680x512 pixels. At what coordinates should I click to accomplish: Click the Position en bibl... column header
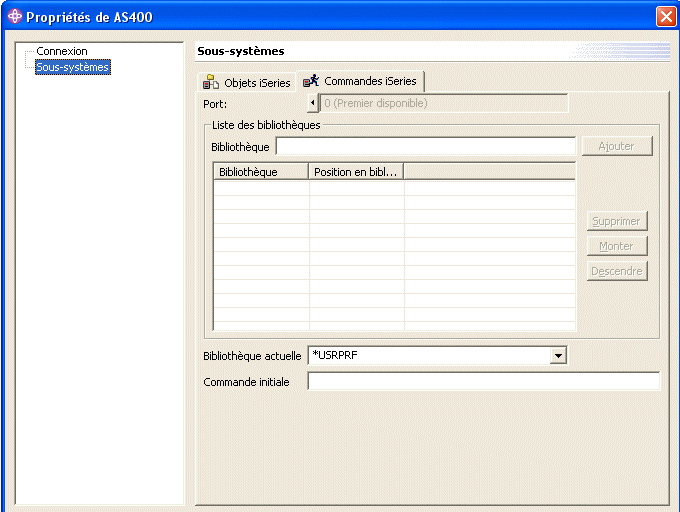pyautogui.click(x=356, y=172)
